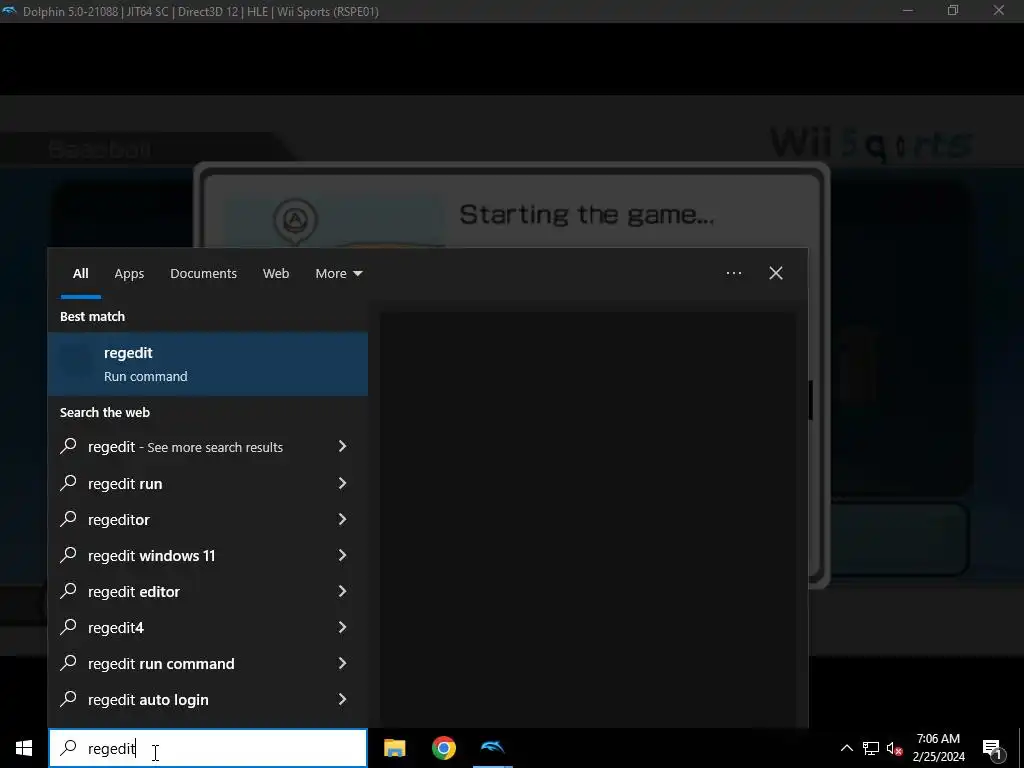Expand chevron beside 'regedit windows 11'
This screenshot has height=768, width=1024.
342,554
